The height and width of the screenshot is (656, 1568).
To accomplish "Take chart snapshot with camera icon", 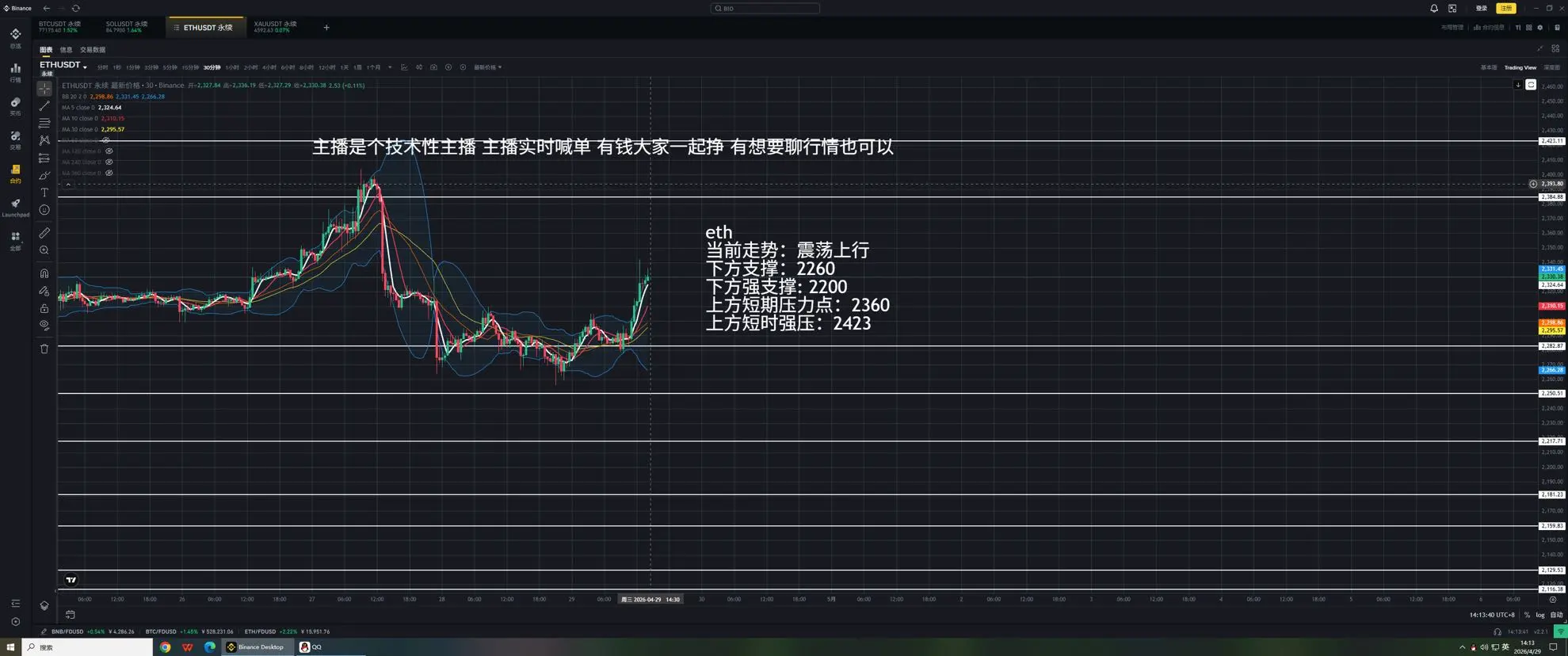I will (433, 67).
